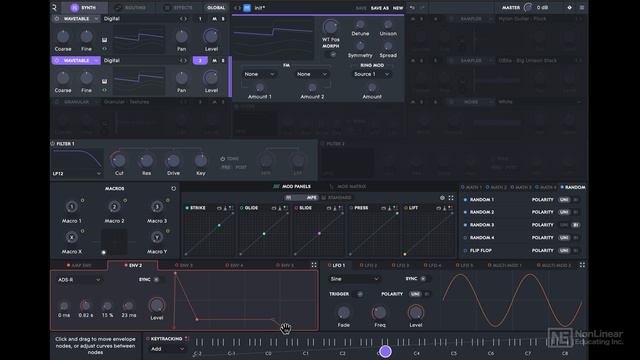Viewport: 640px width, 360px height.
Task: Toggle oscillator 1 visibility eye icon
Action: pos(104,49)
